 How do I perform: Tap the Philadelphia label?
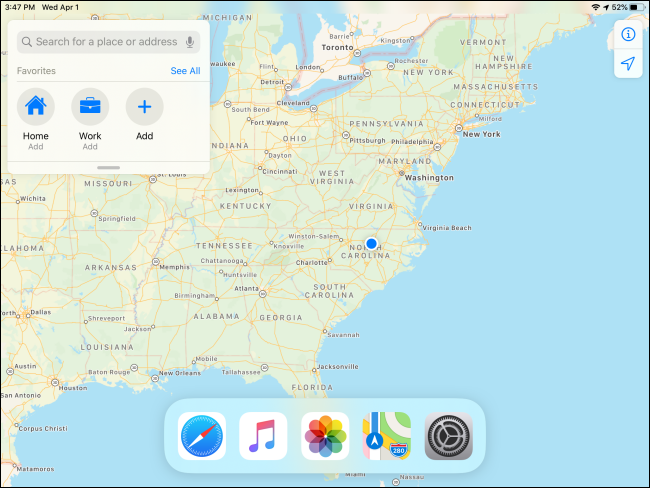coord(412,142)
